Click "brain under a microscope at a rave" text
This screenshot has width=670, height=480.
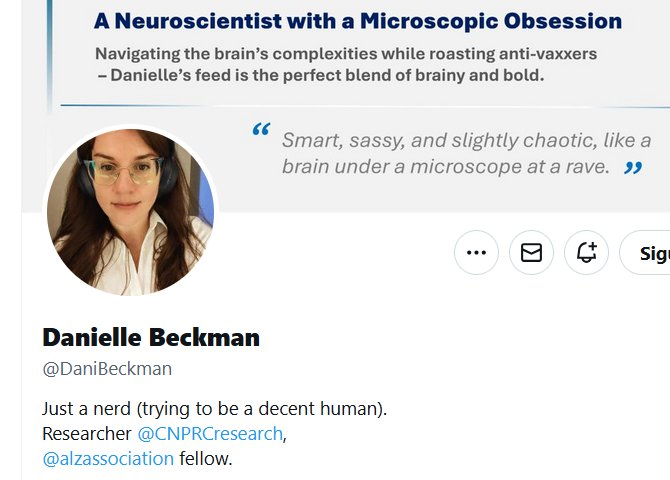pos(445,166)
